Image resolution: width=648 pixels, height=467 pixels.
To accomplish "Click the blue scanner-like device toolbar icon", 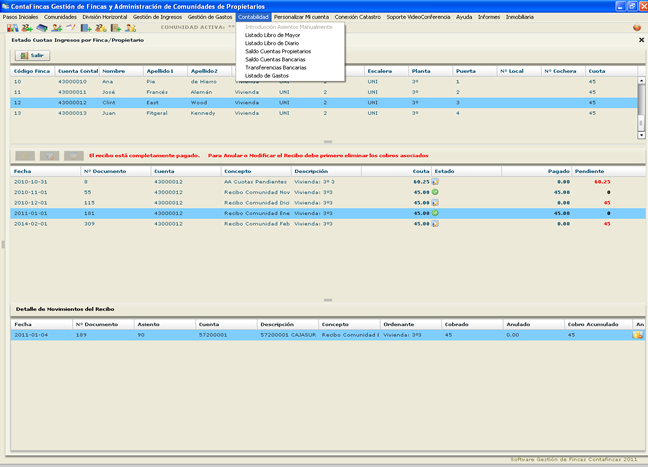I will 42,28.
